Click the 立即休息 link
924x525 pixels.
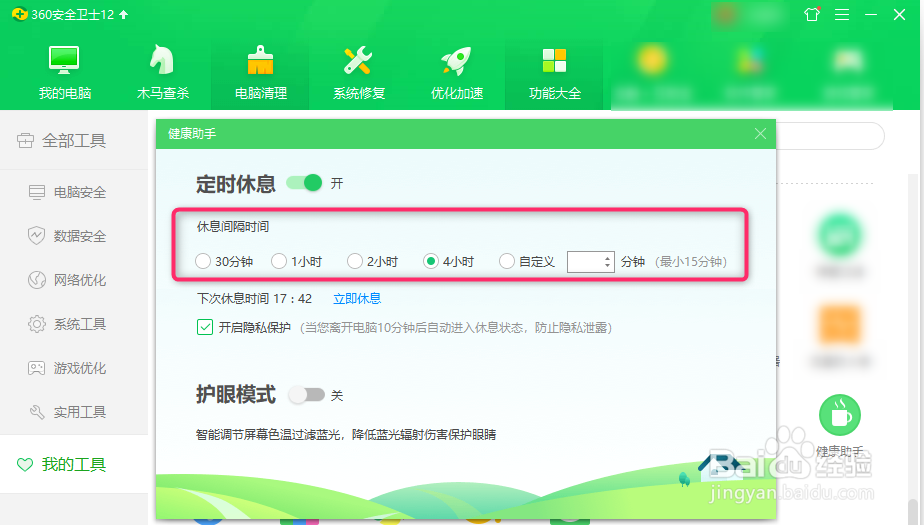coord(357,299)
